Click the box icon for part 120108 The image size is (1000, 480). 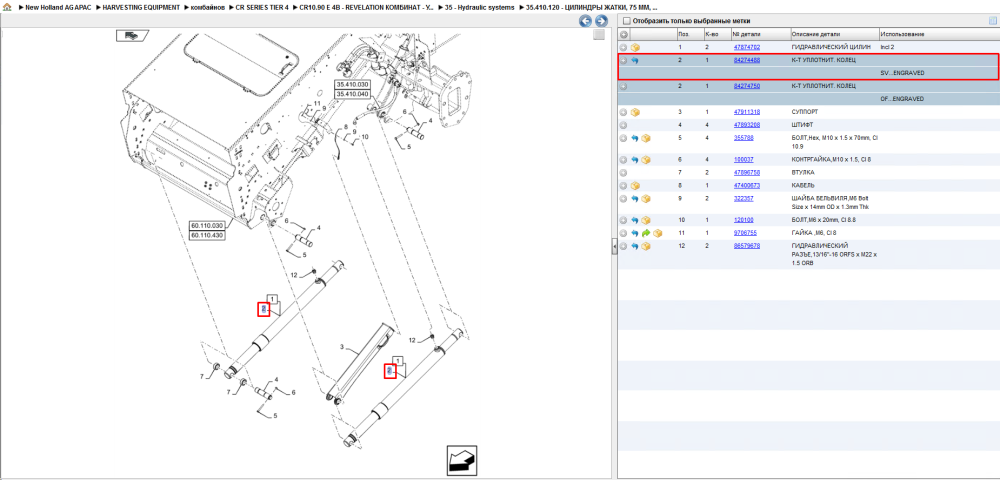coord(646,220)
